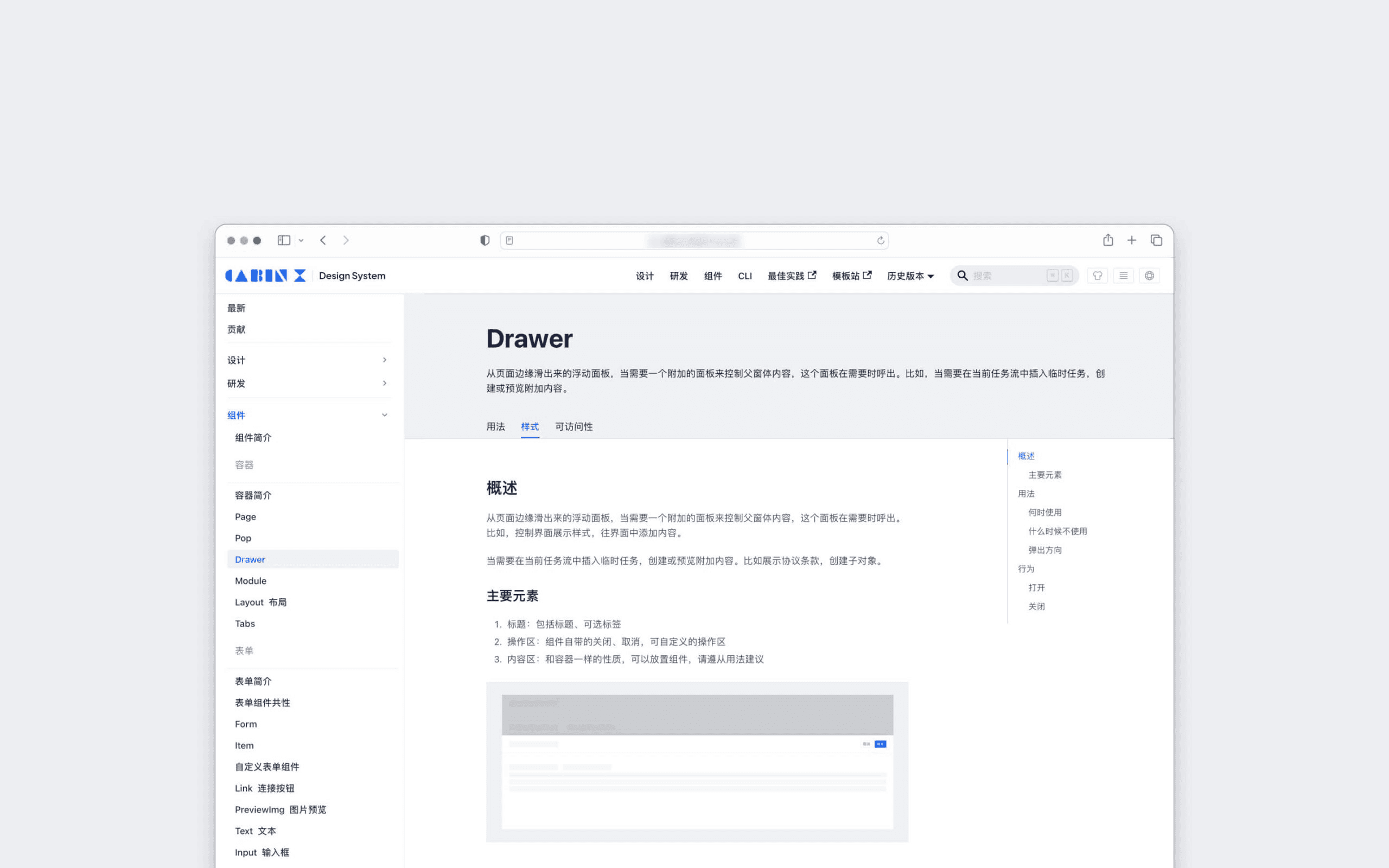Image resolution: width=1389 pixels, height=868 pixels.
Task: Open 最佳实践 external link
Action: click(792, 276)
